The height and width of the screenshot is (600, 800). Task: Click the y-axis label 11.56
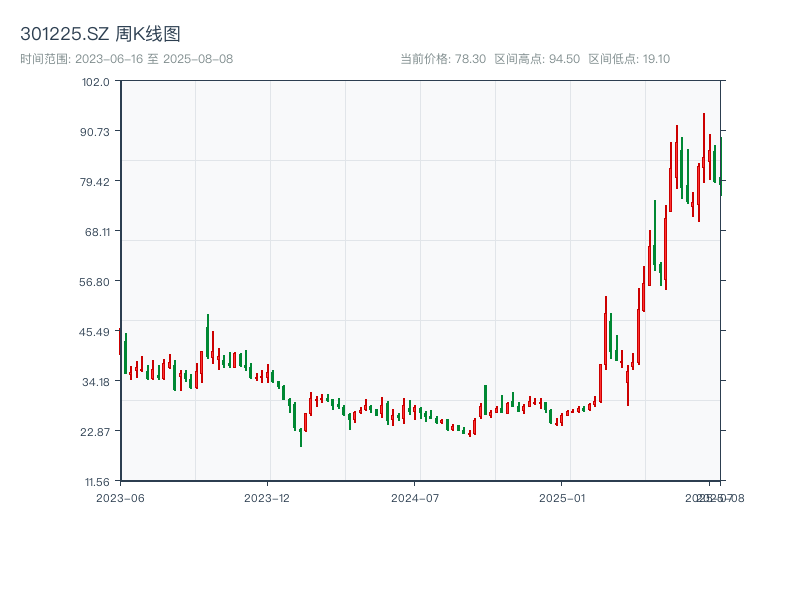(x=97, y=482)
